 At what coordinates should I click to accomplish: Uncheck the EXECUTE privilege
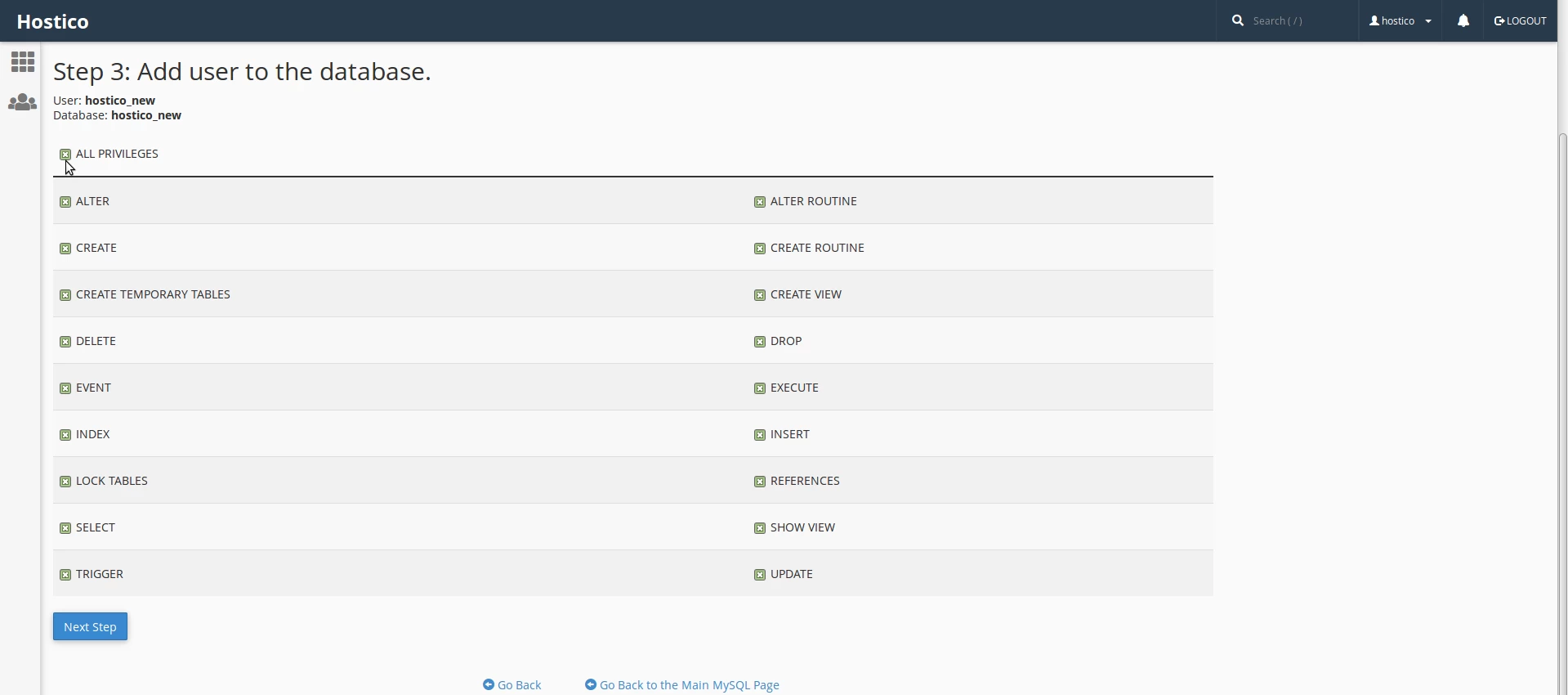tap(760, 388)
